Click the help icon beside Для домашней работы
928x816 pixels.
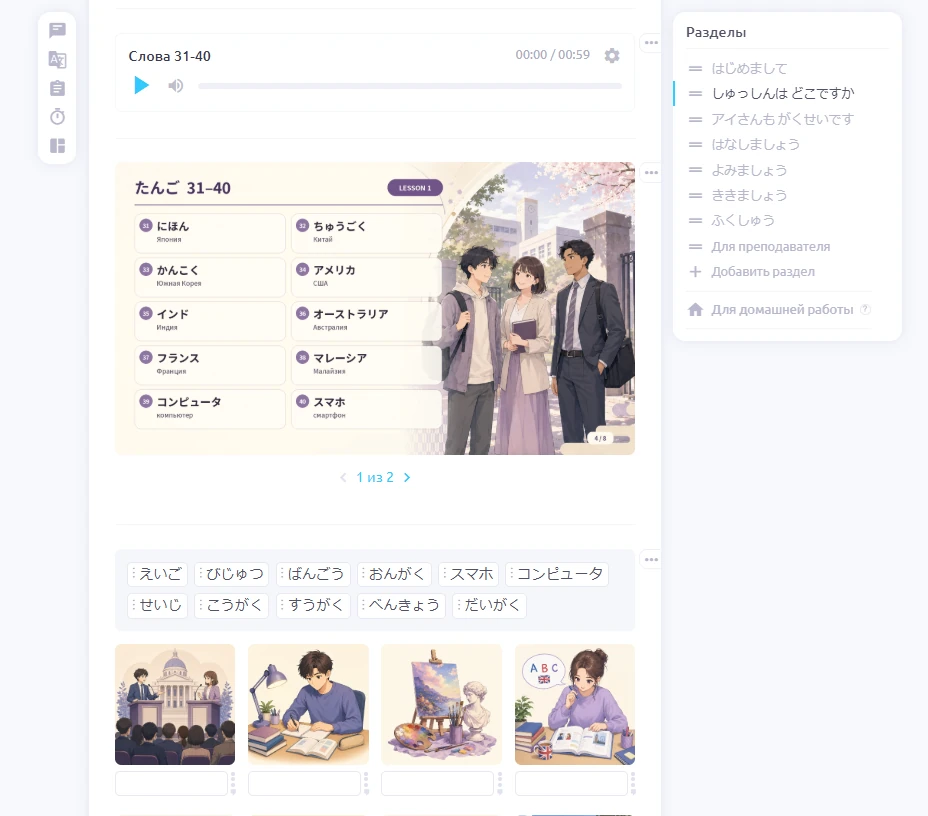pyautogui.click(x=865, y=309)
